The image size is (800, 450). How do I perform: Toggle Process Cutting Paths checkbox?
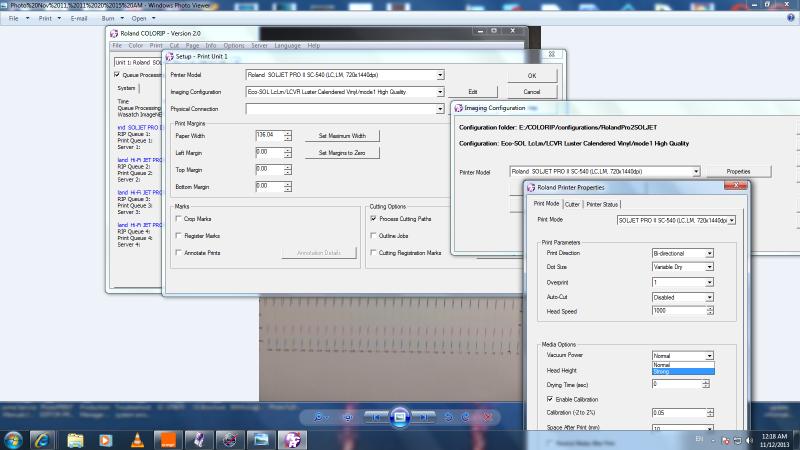click(x=373, y=219)
